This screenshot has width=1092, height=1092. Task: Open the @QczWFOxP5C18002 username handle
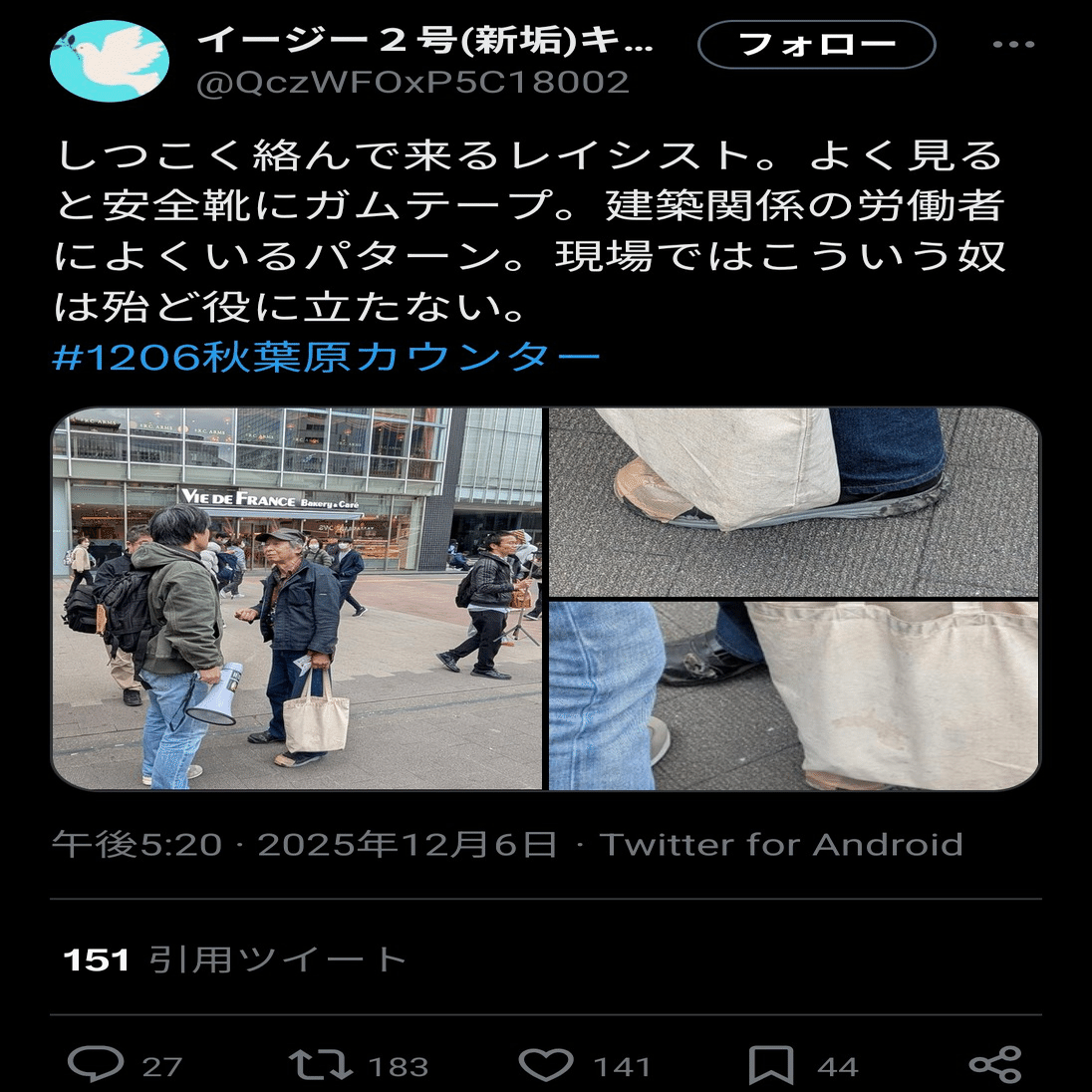tap(412, 82)
